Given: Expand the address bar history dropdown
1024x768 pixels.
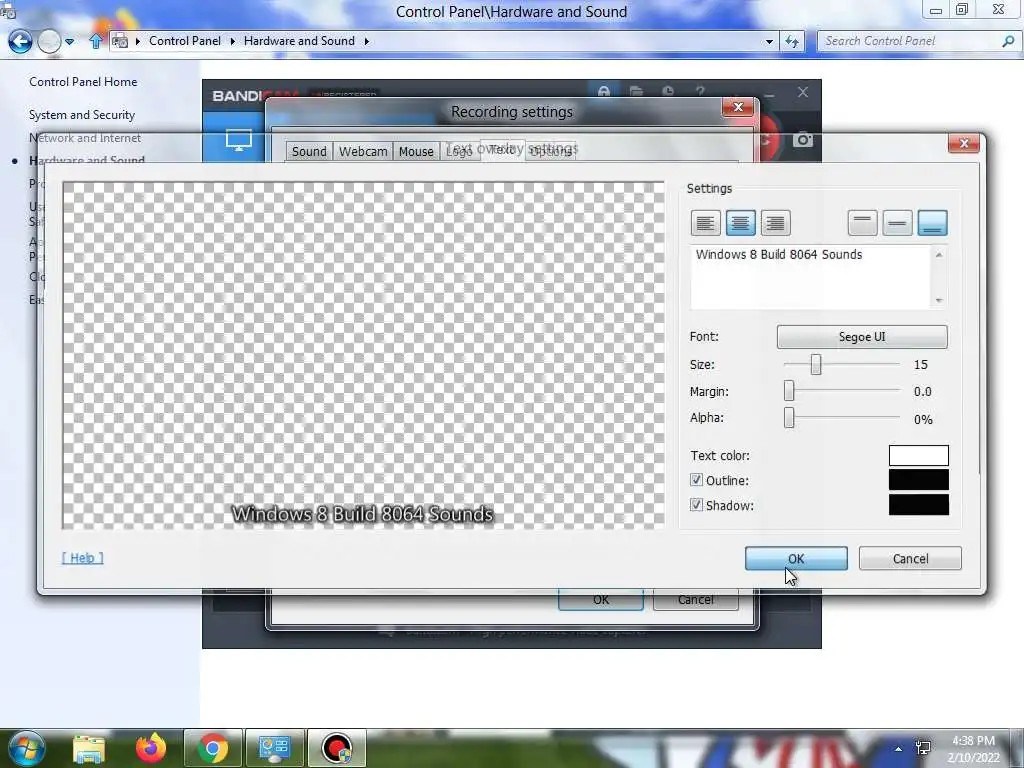Looking at the screenshot, I should [769, 42].
